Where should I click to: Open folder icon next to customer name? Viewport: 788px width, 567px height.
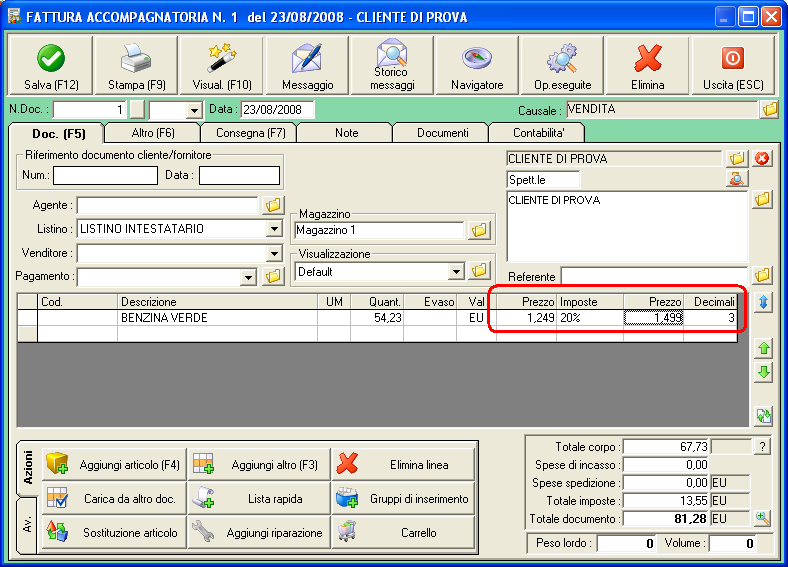click(x=737, y=158)
